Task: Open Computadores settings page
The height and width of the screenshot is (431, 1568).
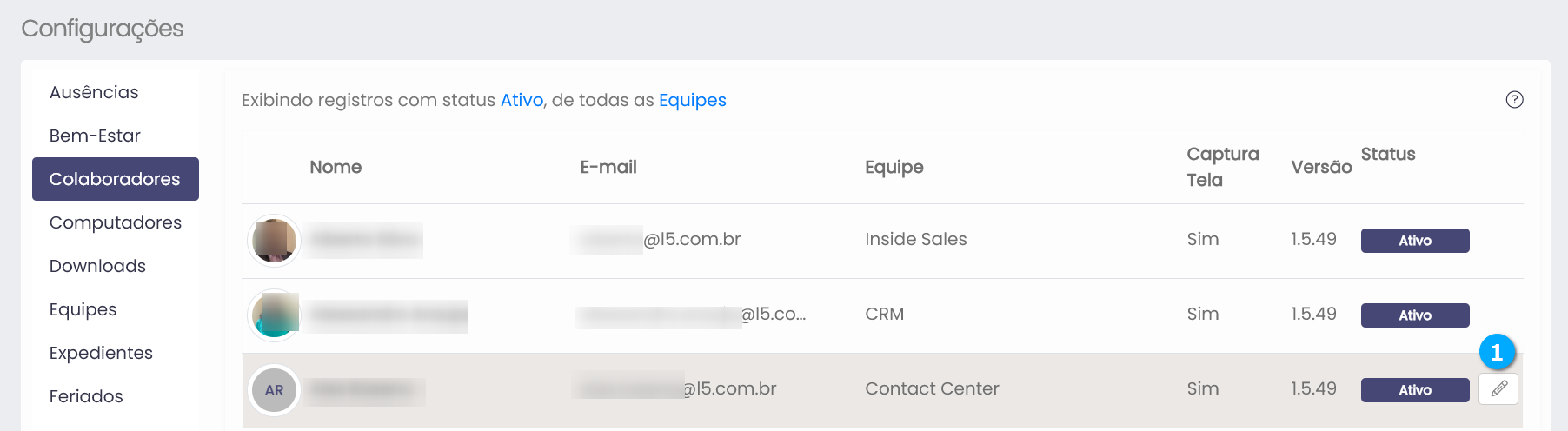Action: click(116, 222)
